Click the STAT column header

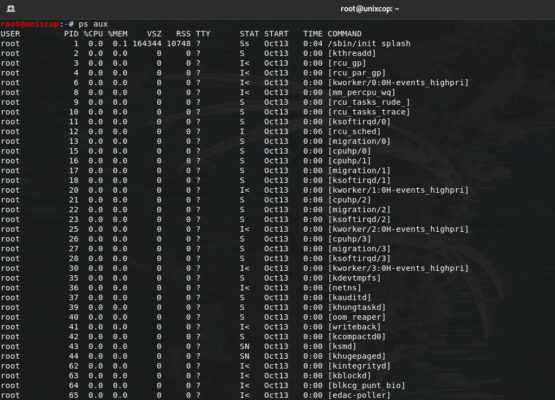coord(249,34)
